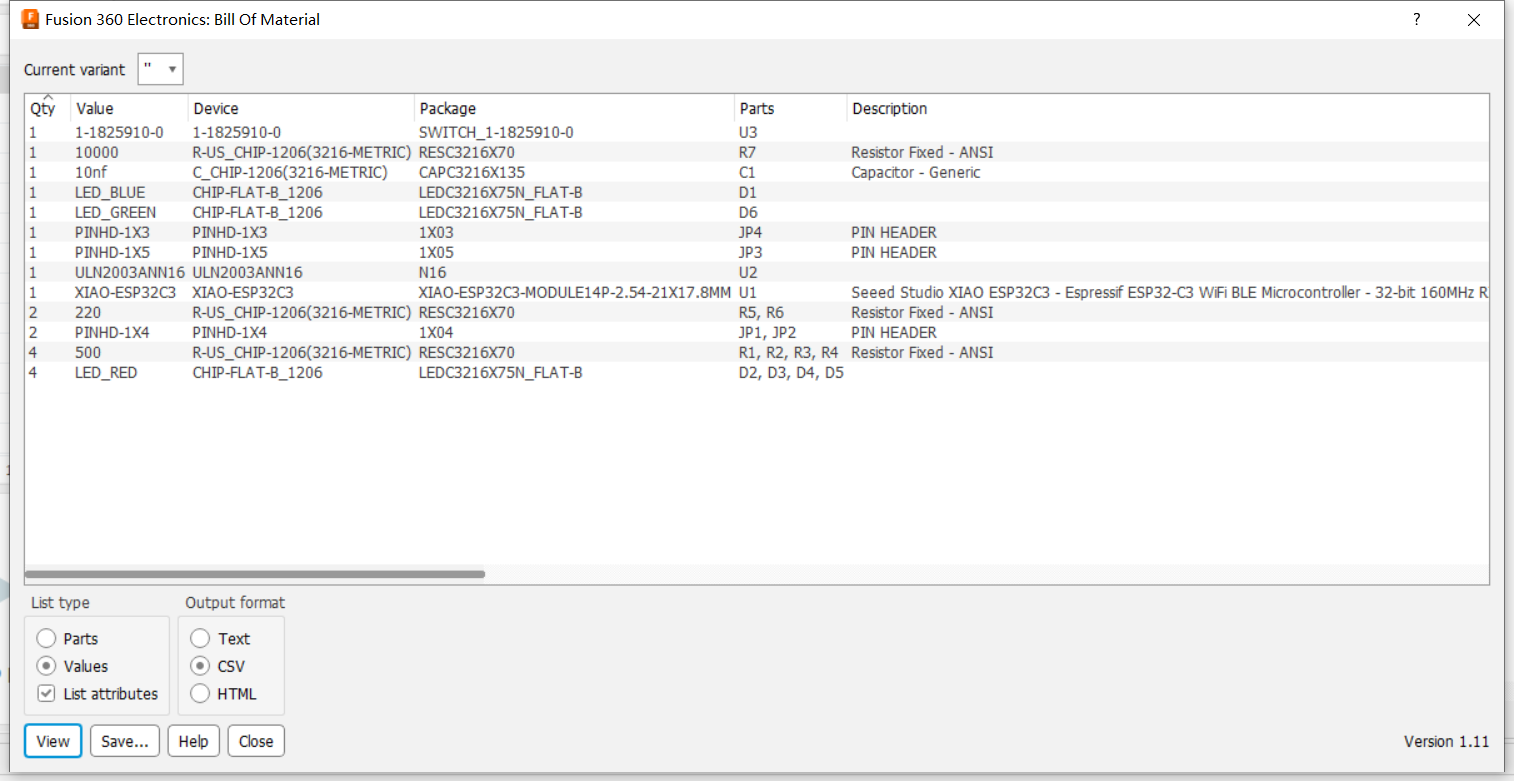Open the Current variant dropdown
1514x781 pixels.
[161, 69]
